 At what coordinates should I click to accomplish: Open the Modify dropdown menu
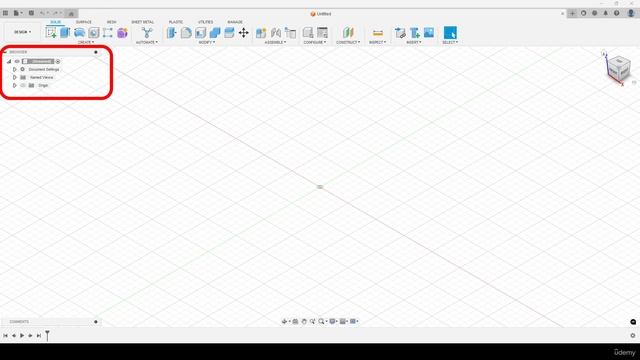coord(207,42)
